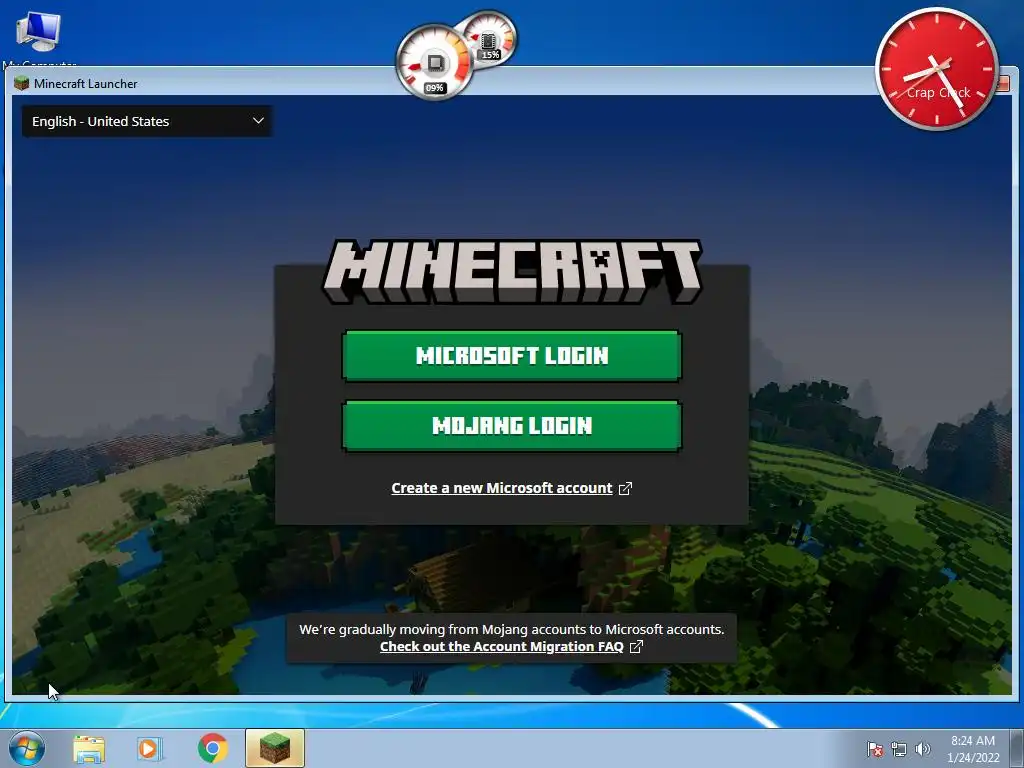The height and width of the screenshot is (768, 1024).
Task: Open Google Chrome from the taskbar
Action: 212,748
